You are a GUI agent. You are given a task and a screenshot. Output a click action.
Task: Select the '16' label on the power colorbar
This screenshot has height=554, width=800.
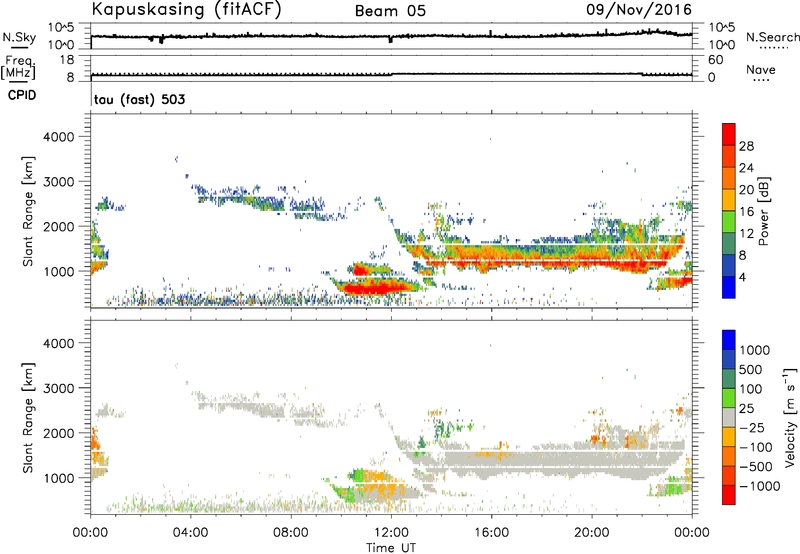coord(746,212)
